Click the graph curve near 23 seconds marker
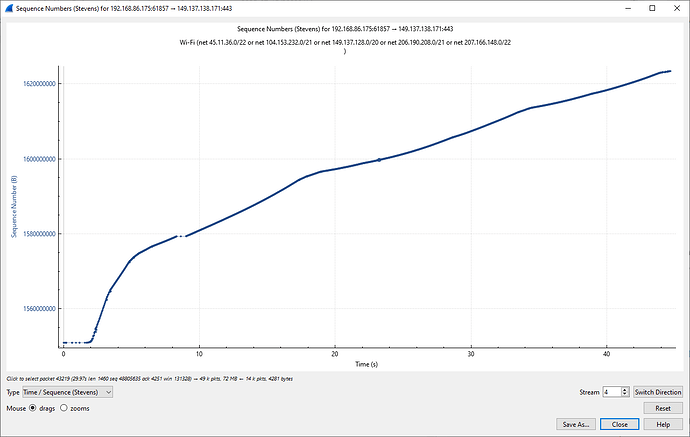This screenshot has height=437, width=690. 379,160
